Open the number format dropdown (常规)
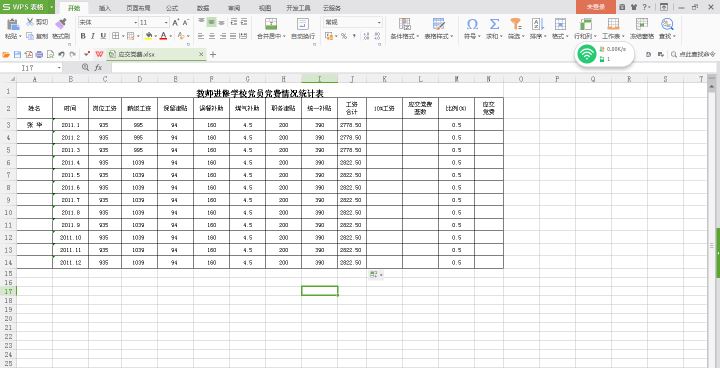This screenshot has height=368, width=720. [x=379, y=23]
